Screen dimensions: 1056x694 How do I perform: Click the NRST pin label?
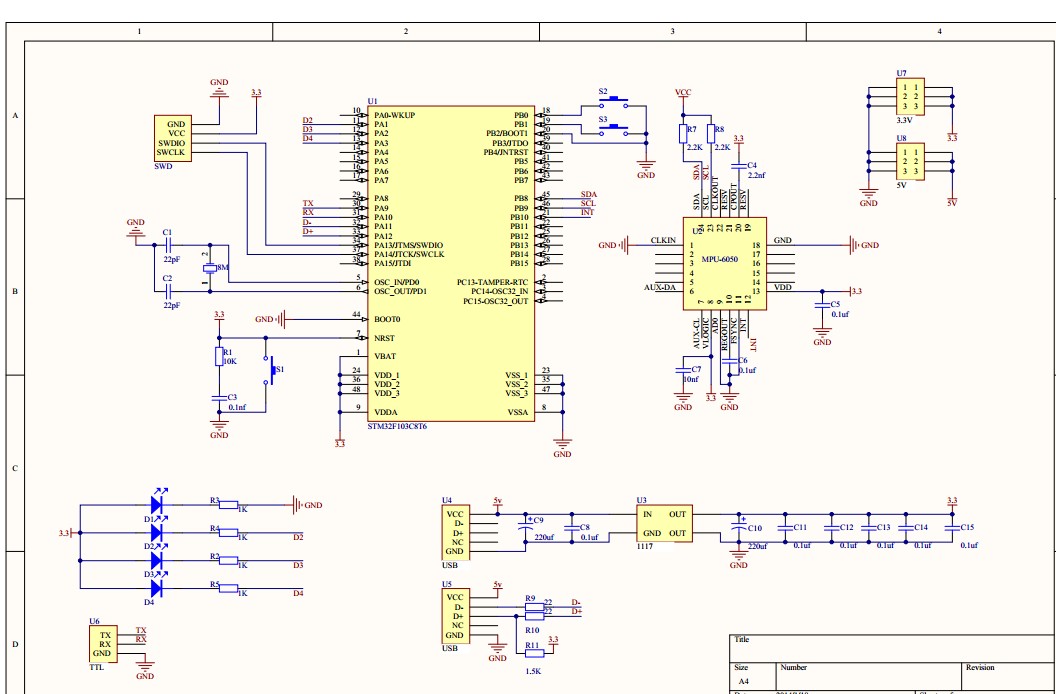point(385,338)
